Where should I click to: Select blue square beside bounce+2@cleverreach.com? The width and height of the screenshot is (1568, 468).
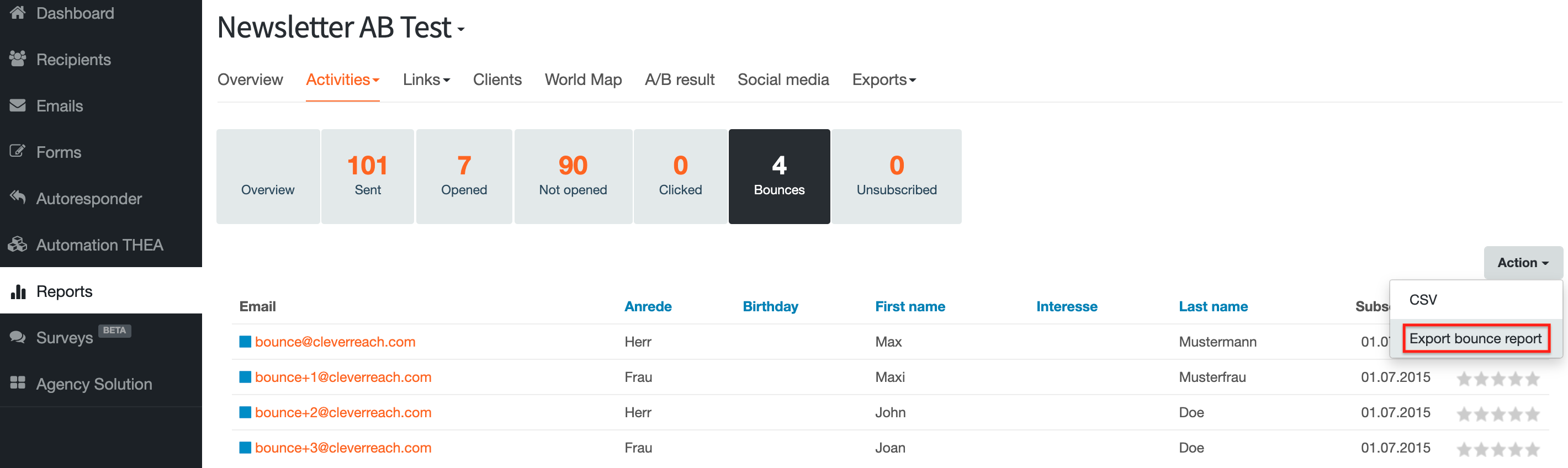click(245, 412)
